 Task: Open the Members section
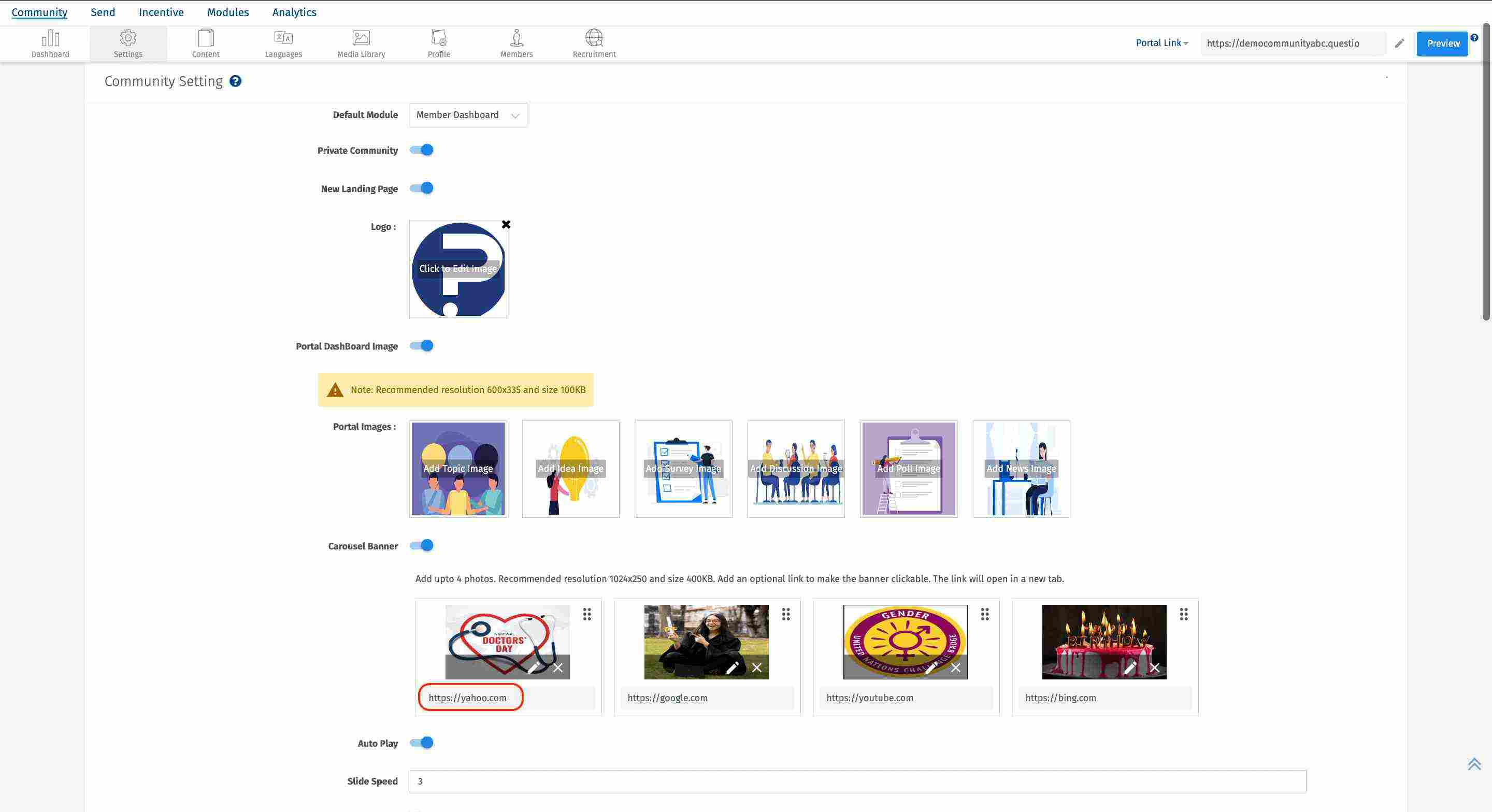516,44
